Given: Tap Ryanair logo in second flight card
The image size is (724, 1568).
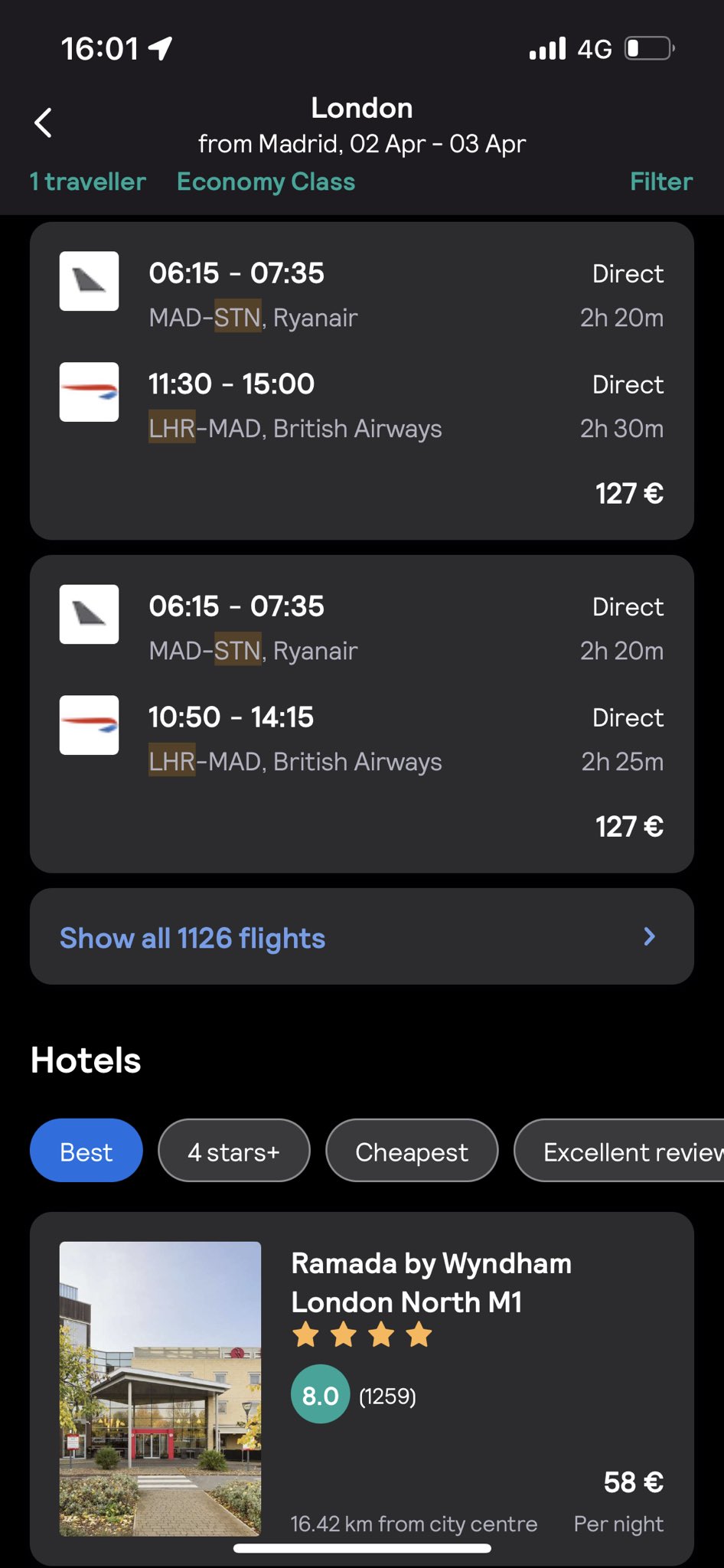Looking at the screenshot, I should [89, 614].
